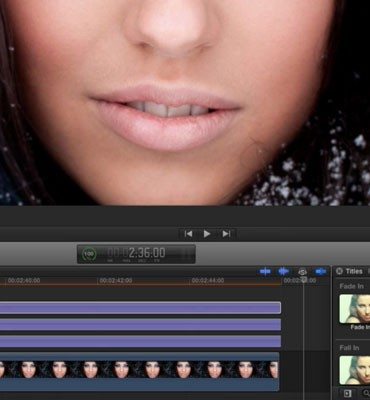This screenshot has width=370, height=400.
Task: Toggle the blue snapping button
Action: pyautogui.click(x=321, y=272)
